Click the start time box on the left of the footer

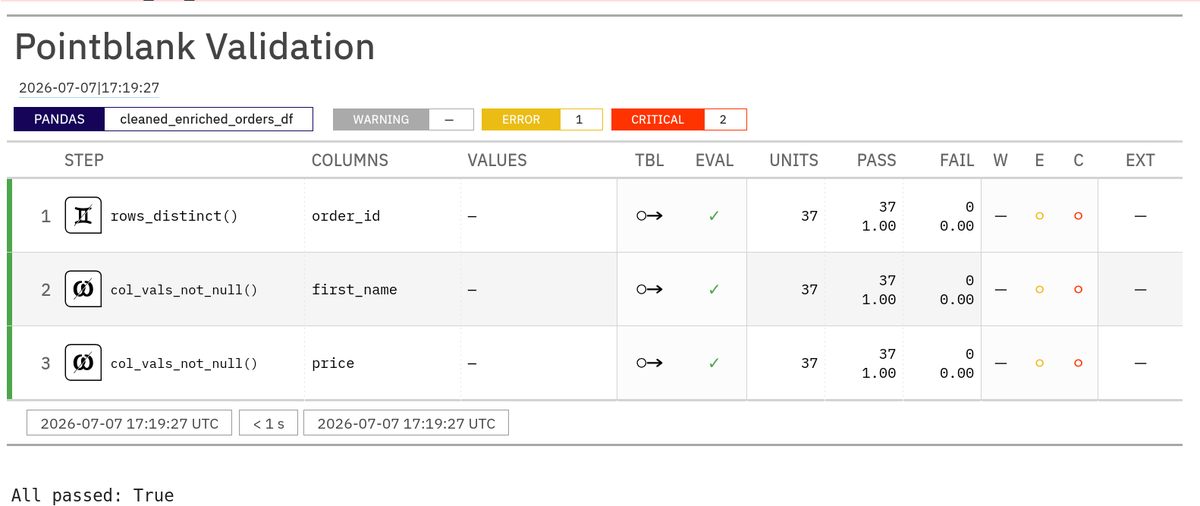129,423
